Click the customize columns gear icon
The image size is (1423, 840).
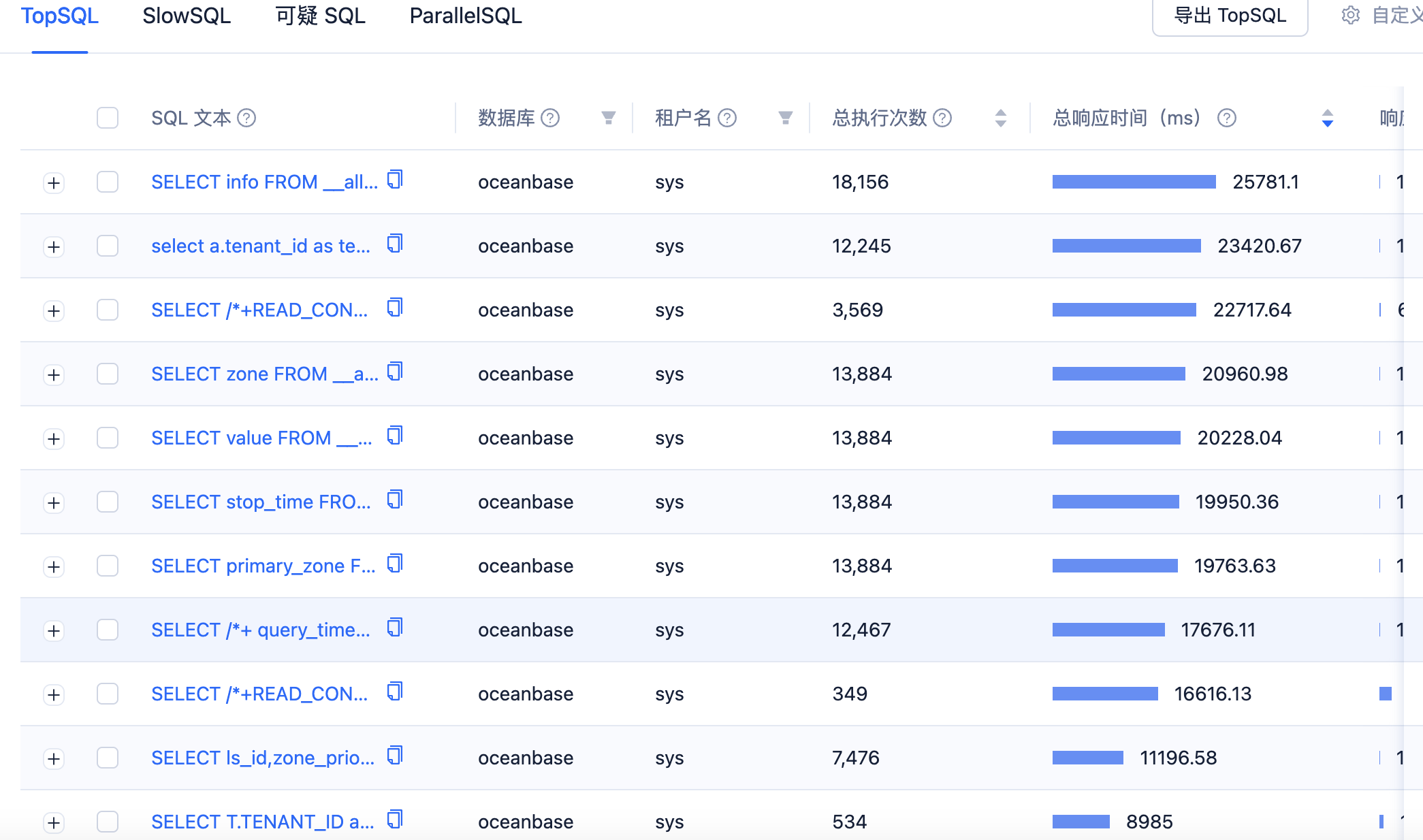click(x=1351, y=15)
